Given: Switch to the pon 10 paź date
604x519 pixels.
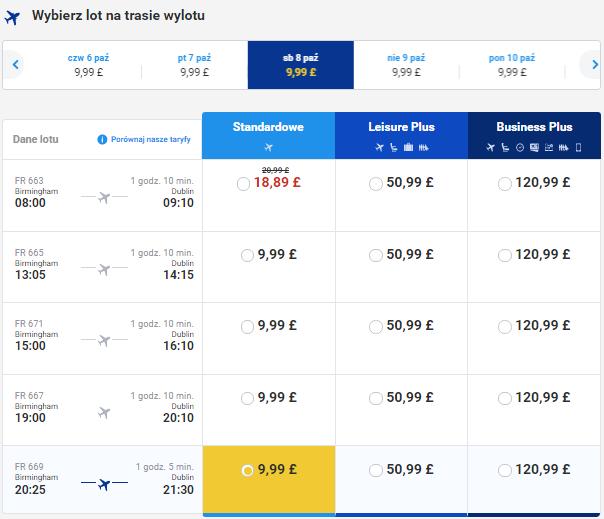Looking at the screenshot, I should pos(512,65).
